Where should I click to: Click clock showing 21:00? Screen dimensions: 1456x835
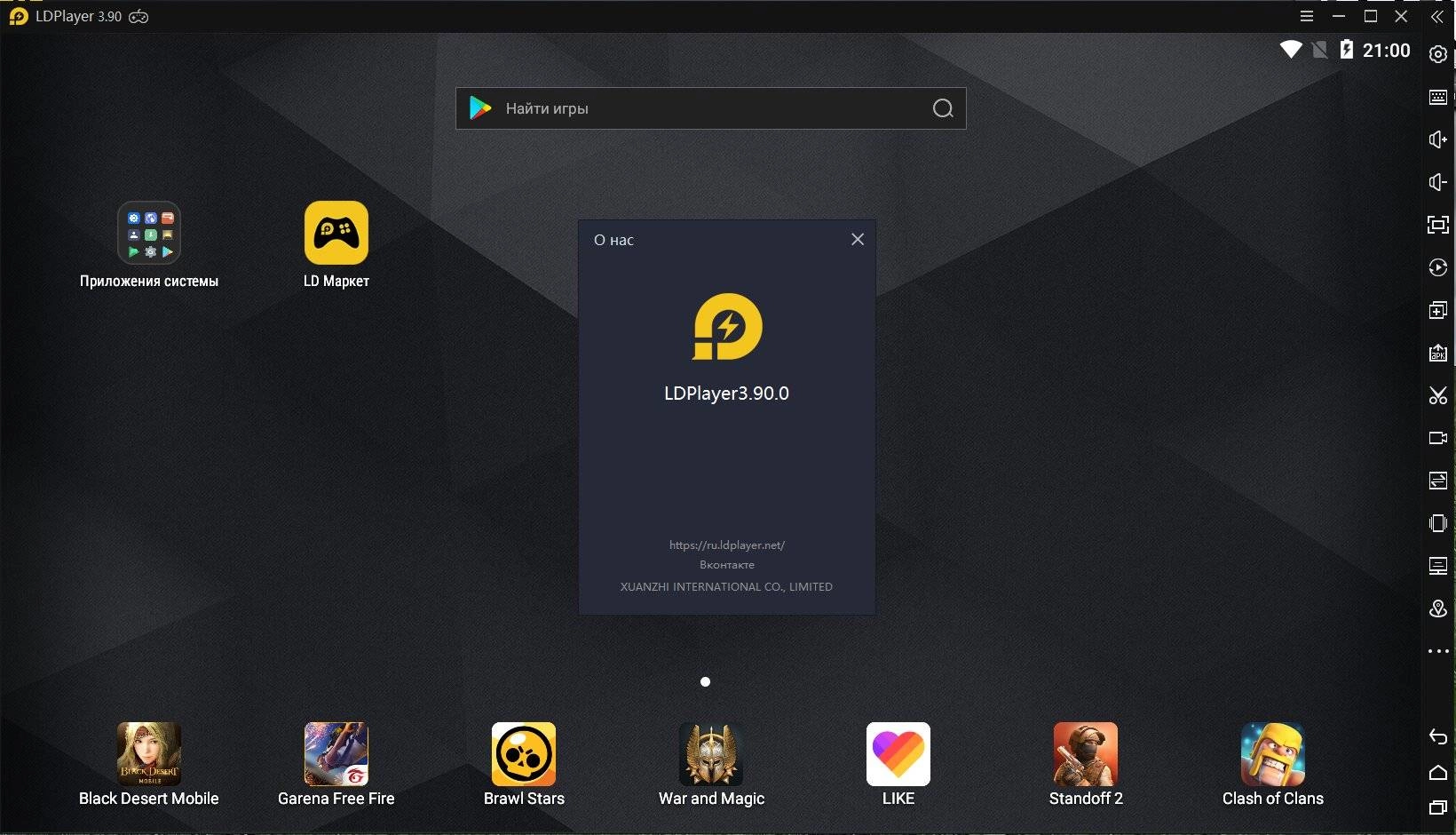point(1386,51)
